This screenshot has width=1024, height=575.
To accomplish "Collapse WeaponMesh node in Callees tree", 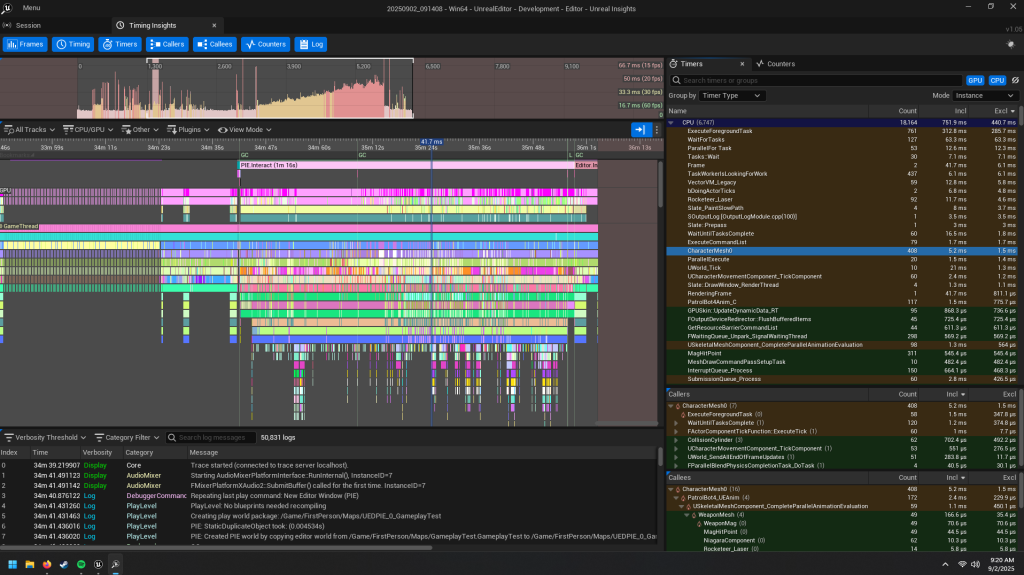I will 687,515.
